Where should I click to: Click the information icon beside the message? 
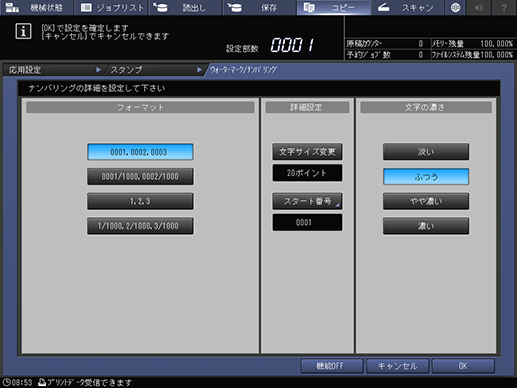pos(23,31)
